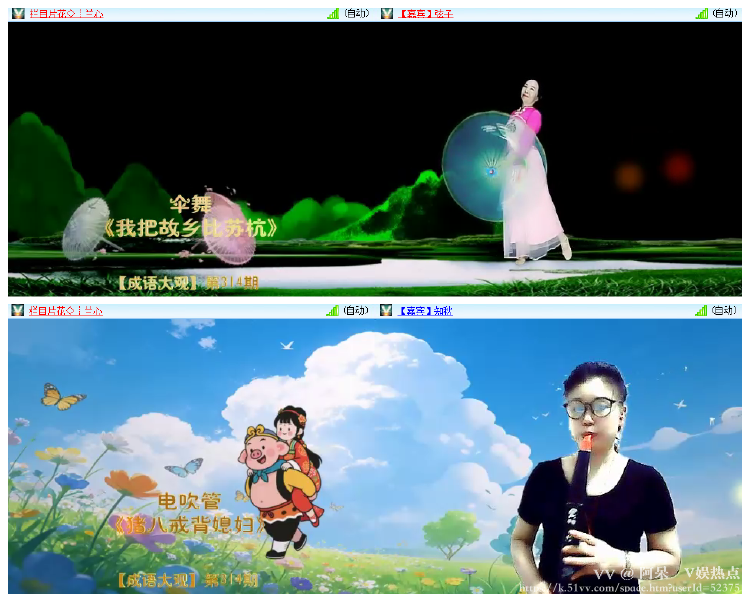This screenshot has height=602, width=750.
Task: Open the 栏目片花☆丨兰心 link above the pig cartoon
Action: click(x=66, y=311)
